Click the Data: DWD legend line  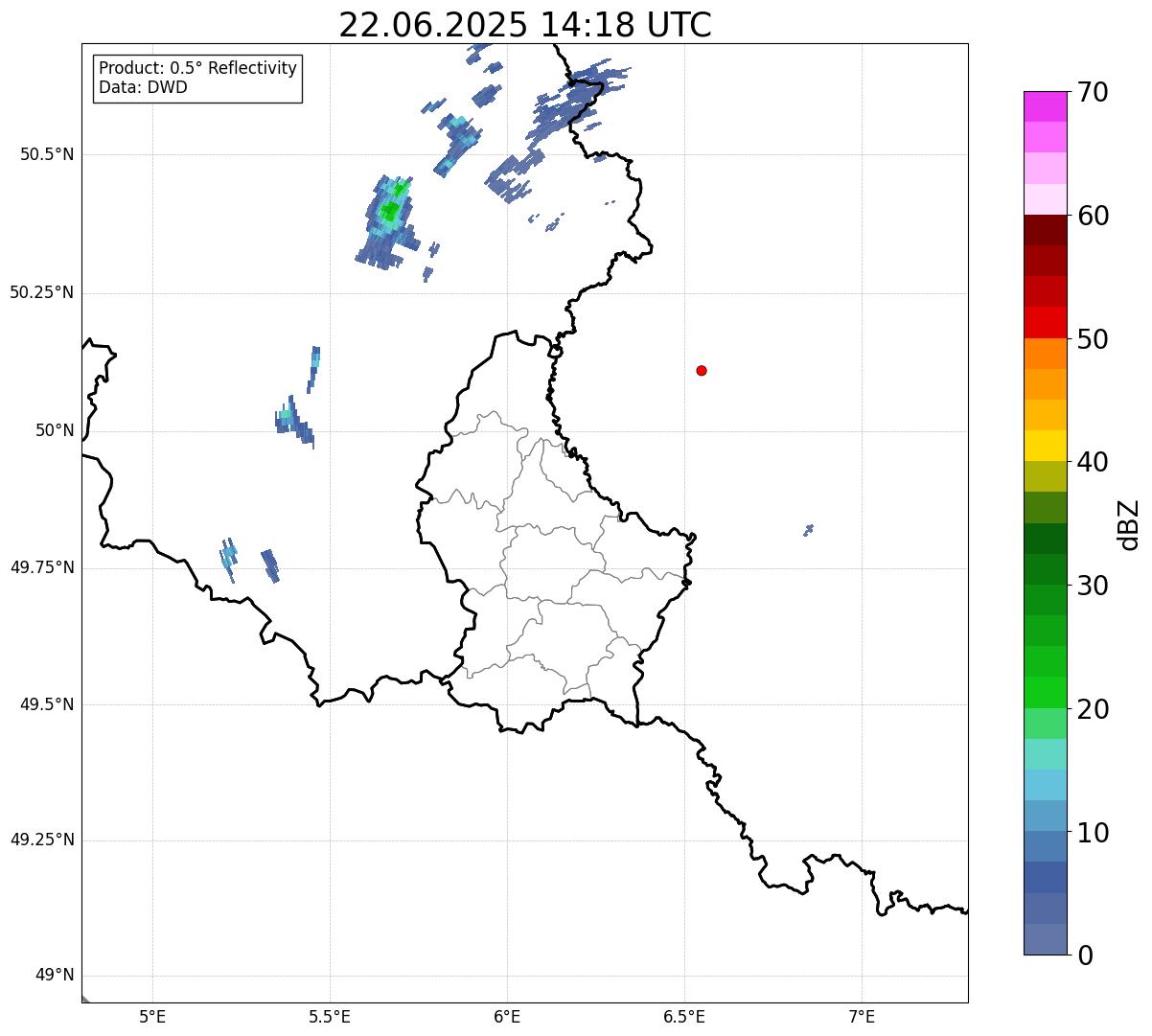click(x=144, y=88)
